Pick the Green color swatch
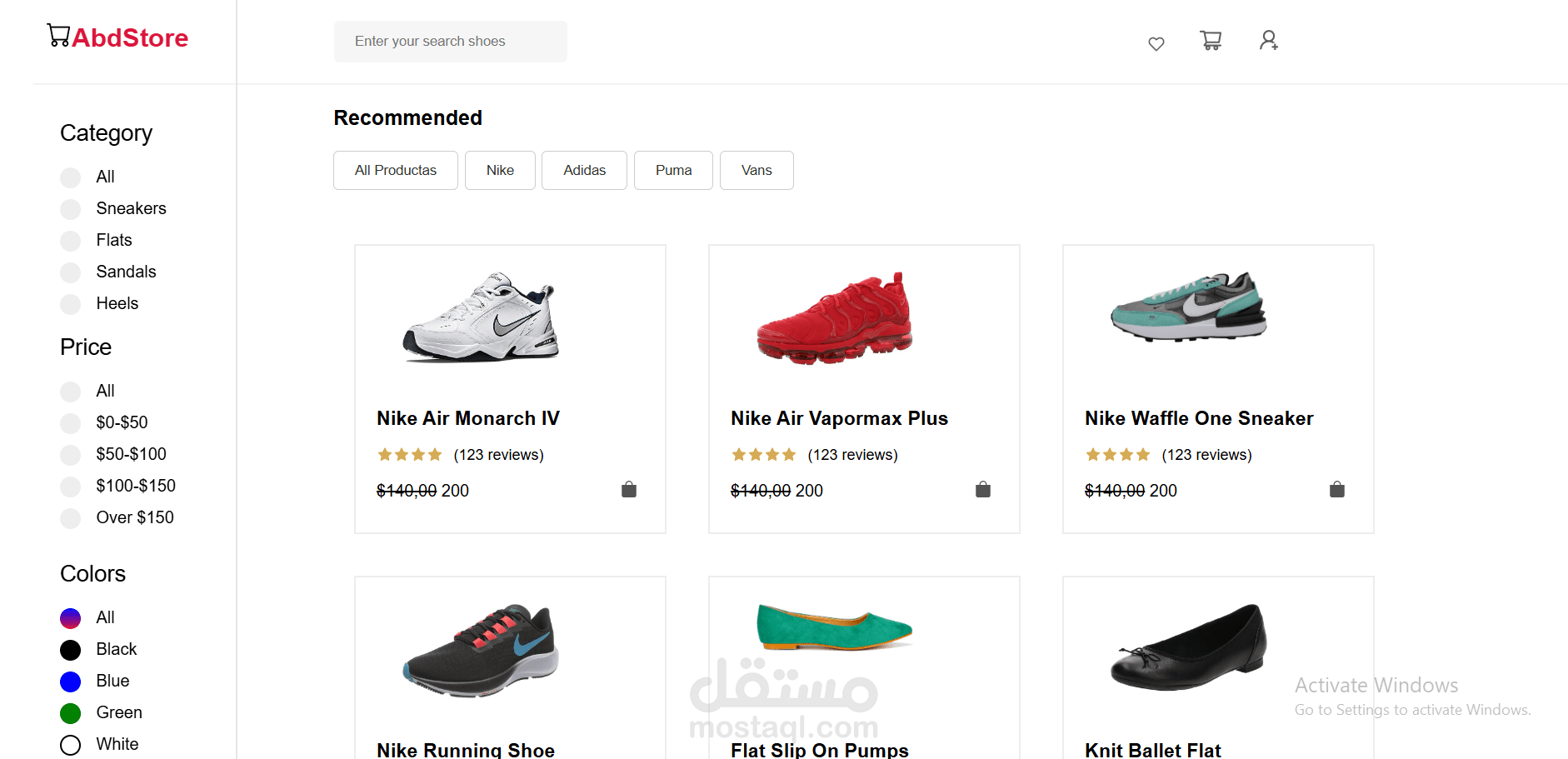This screenshot has width=1568, height=759. [x=71, y=713]
